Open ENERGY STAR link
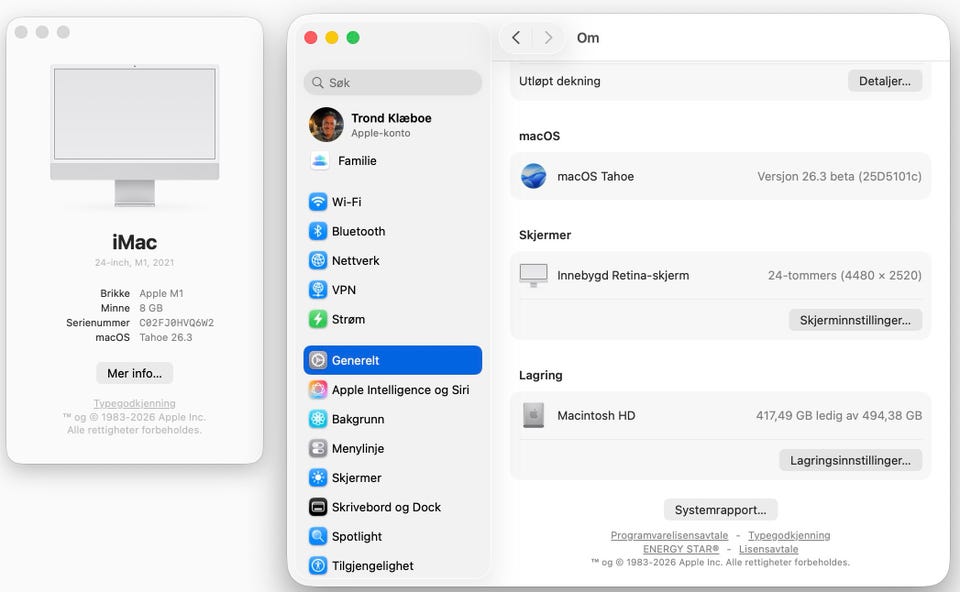The width and height of the screenshot is (960, 592). 681,549
